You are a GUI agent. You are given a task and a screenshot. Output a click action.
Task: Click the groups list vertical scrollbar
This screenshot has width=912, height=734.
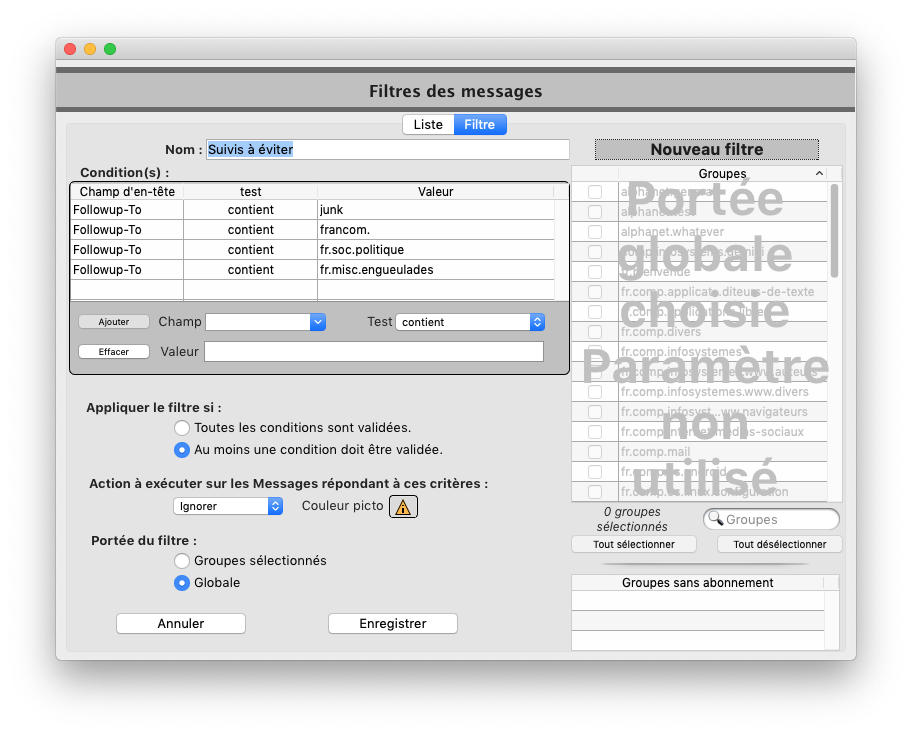point(834,230)
